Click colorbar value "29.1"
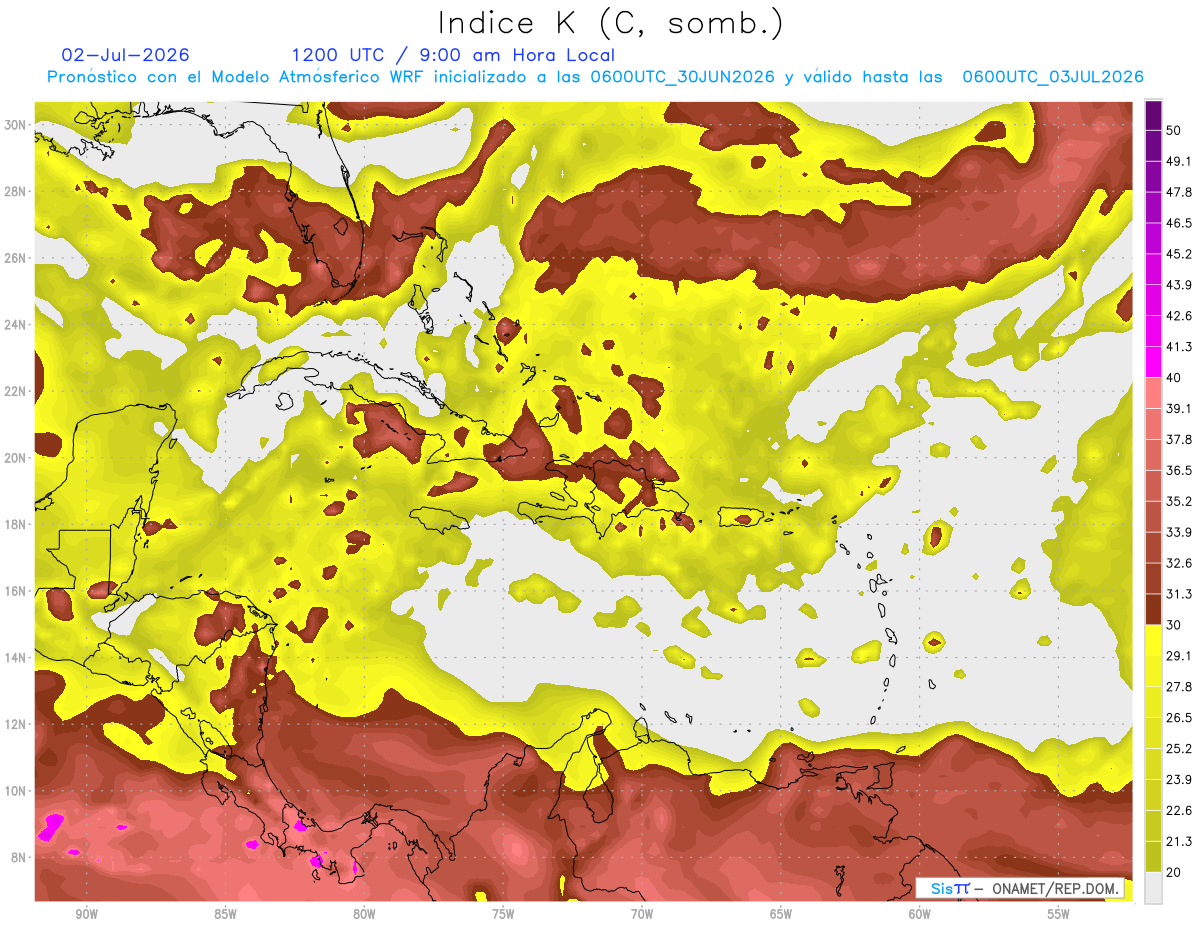This screenshot has height=927, width=1200. (1178, 656)
